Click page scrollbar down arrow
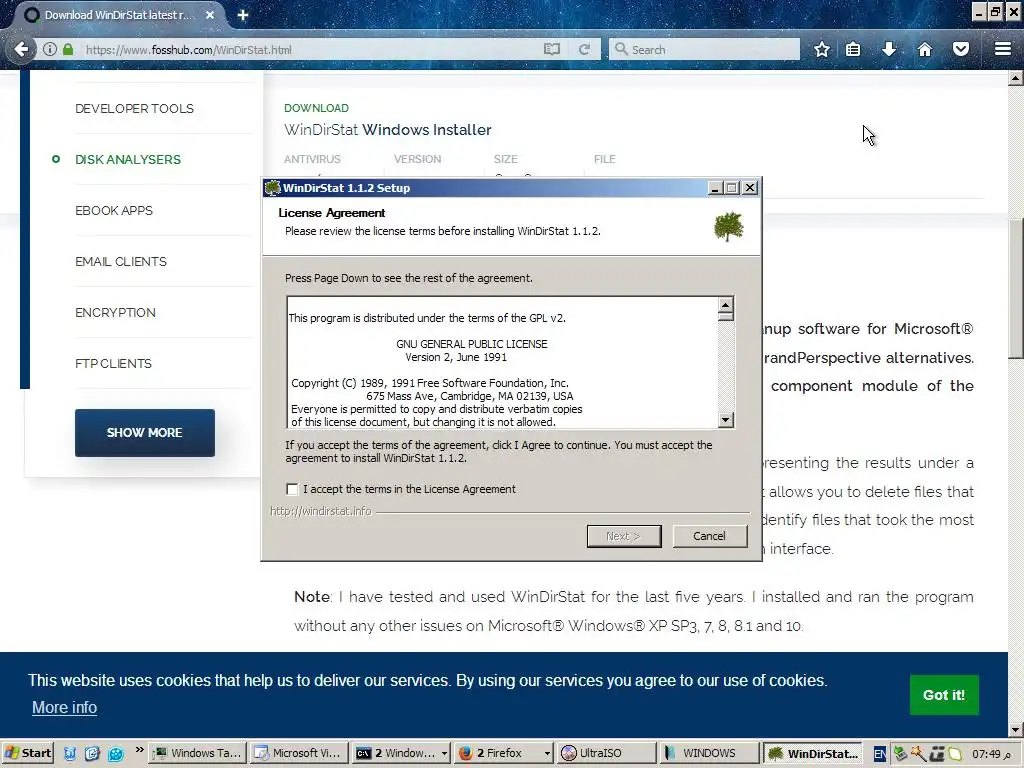 1016,729
